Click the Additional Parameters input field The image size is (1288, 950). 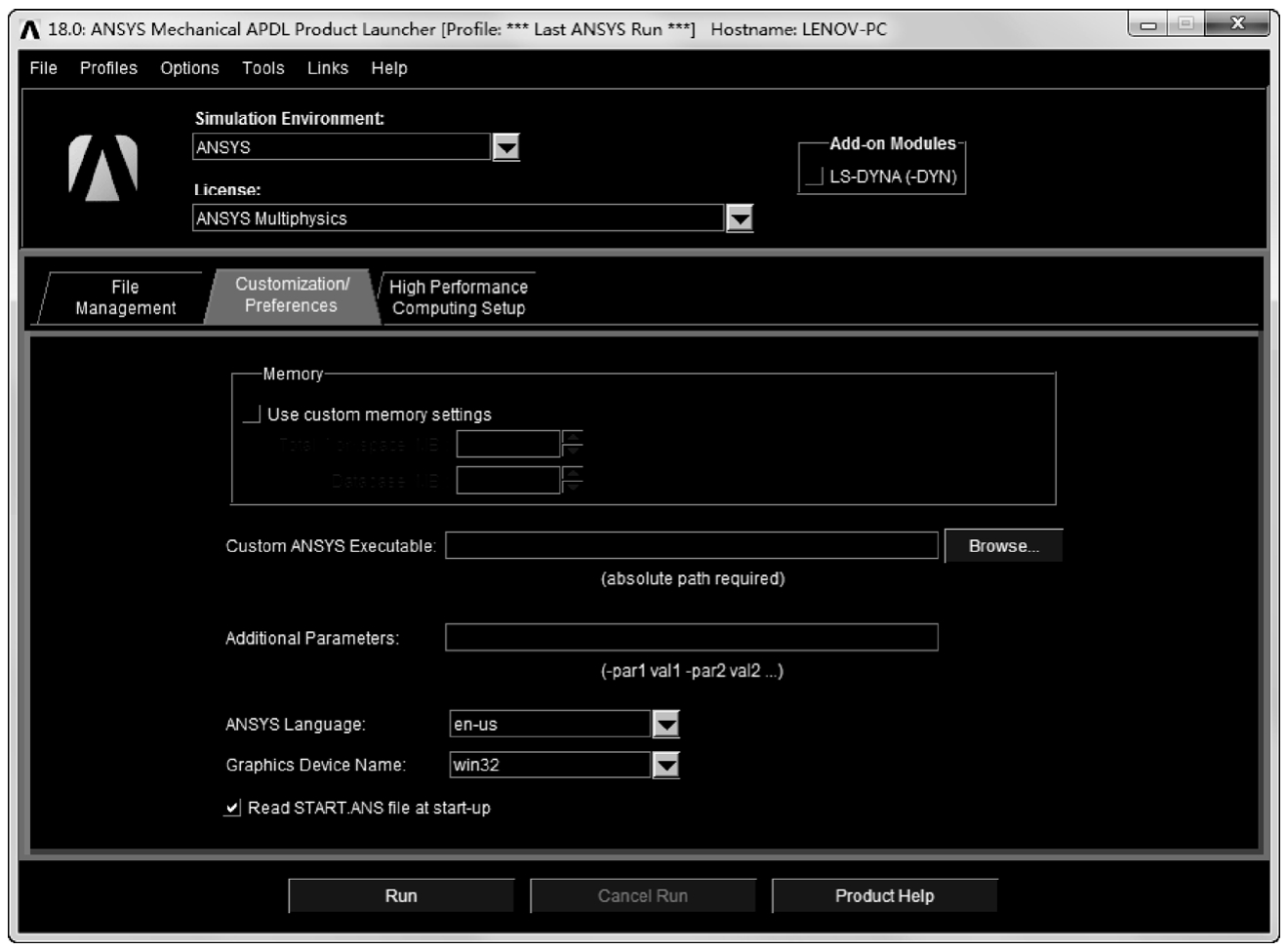[x=692, y=638]
